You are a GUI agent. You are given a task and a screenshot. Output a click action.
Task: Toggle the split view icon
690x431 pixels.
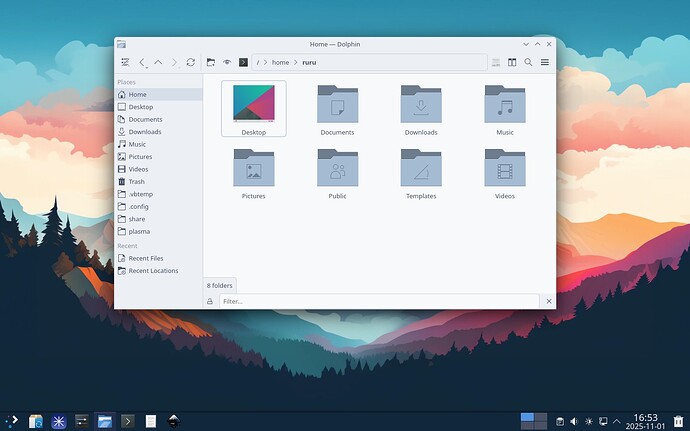click(x=512, y=62)
